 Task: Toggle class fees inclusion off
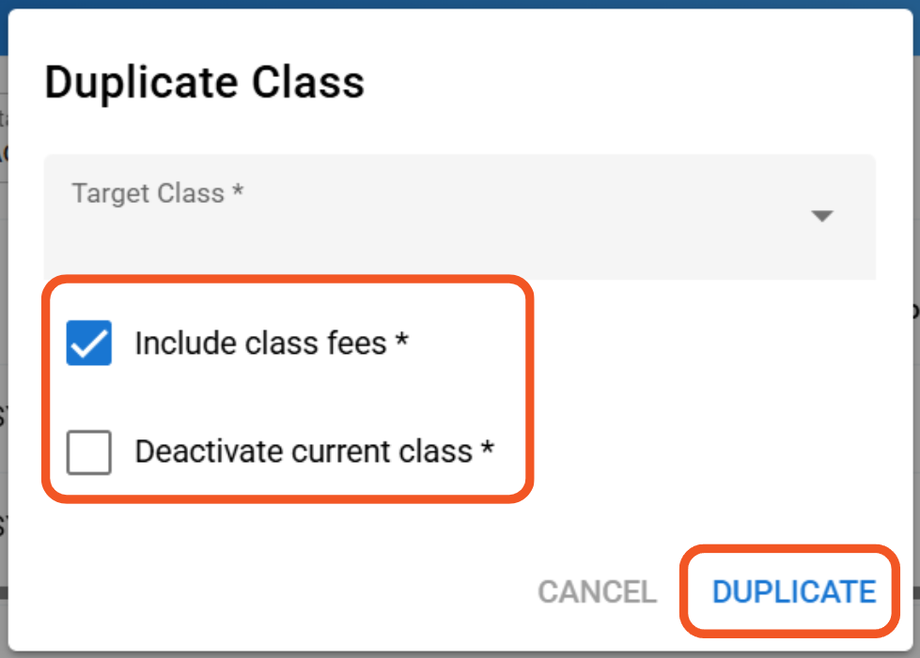coord(89,344)
